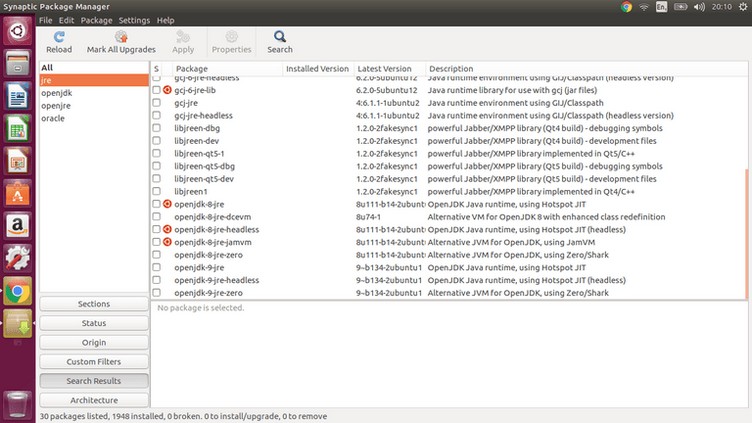Open Amazon launcher in dock

18,226
